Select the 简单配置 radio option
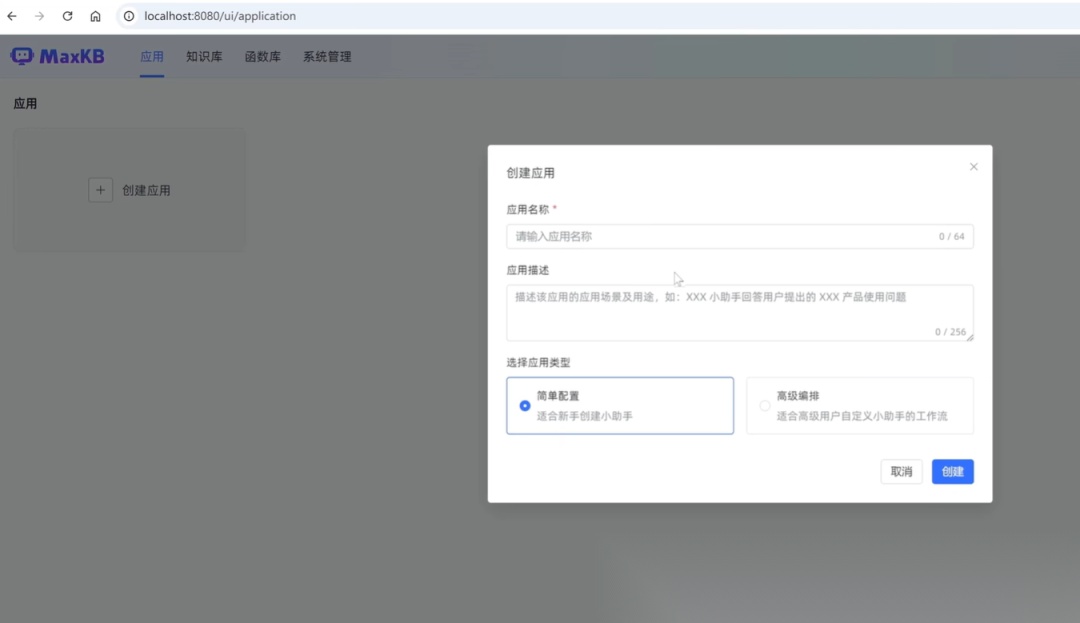This screenshot has width=1080, height=623. [x=525, y=405]
